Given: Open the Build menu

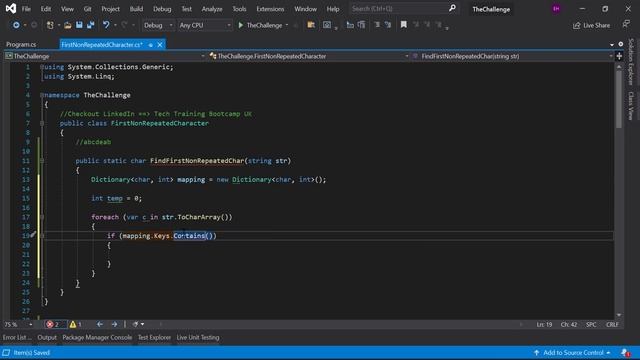Looking at the screenshot, I should 136,9.
